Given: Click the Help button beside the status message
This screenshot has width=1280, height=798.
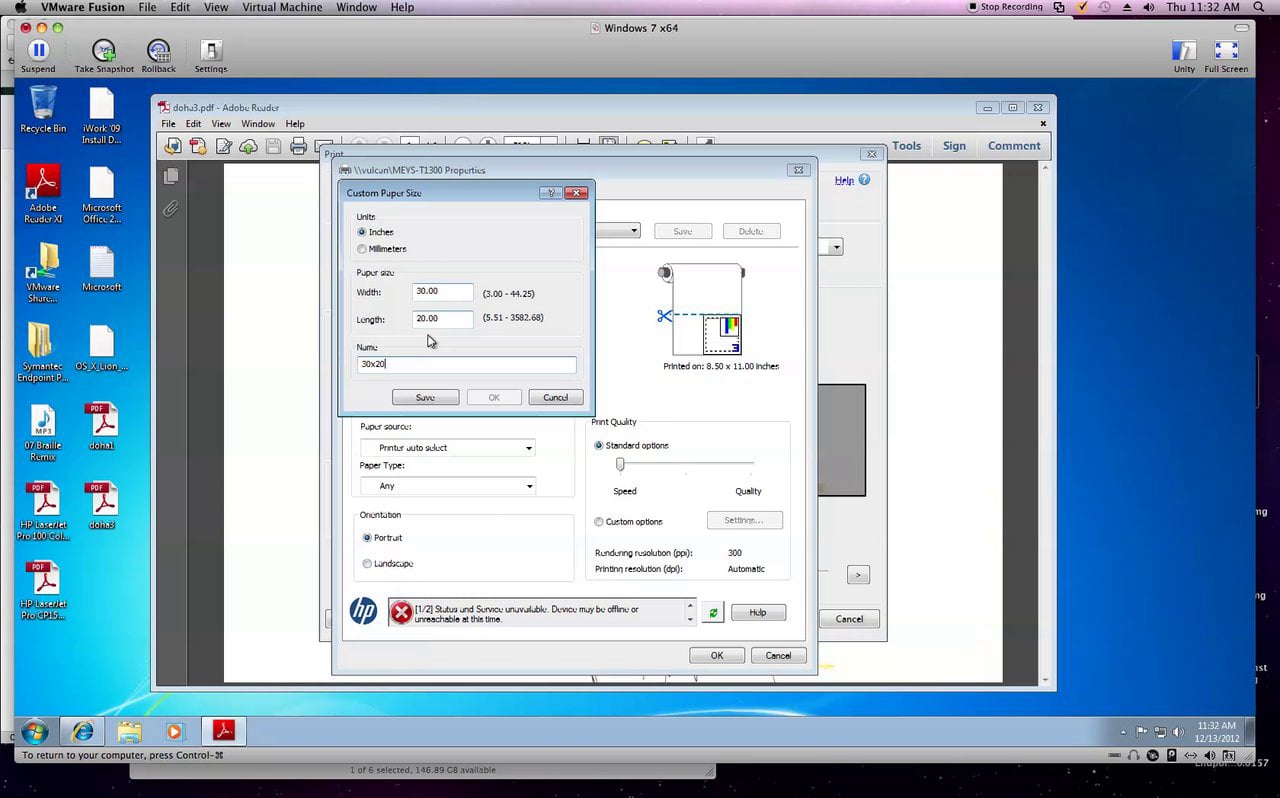Looking at the screenshot, I should [758, 612].
